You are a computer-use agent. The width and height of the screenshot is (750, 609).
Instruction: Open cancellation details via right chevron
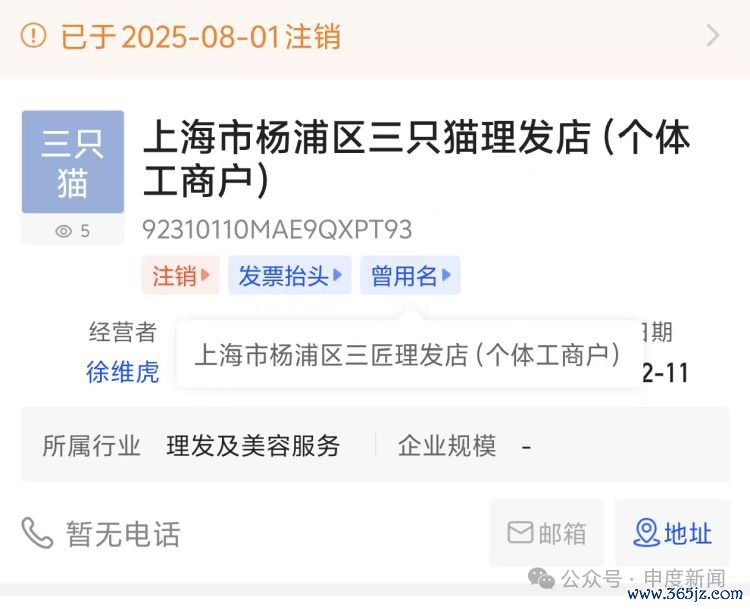coord(713,35)
